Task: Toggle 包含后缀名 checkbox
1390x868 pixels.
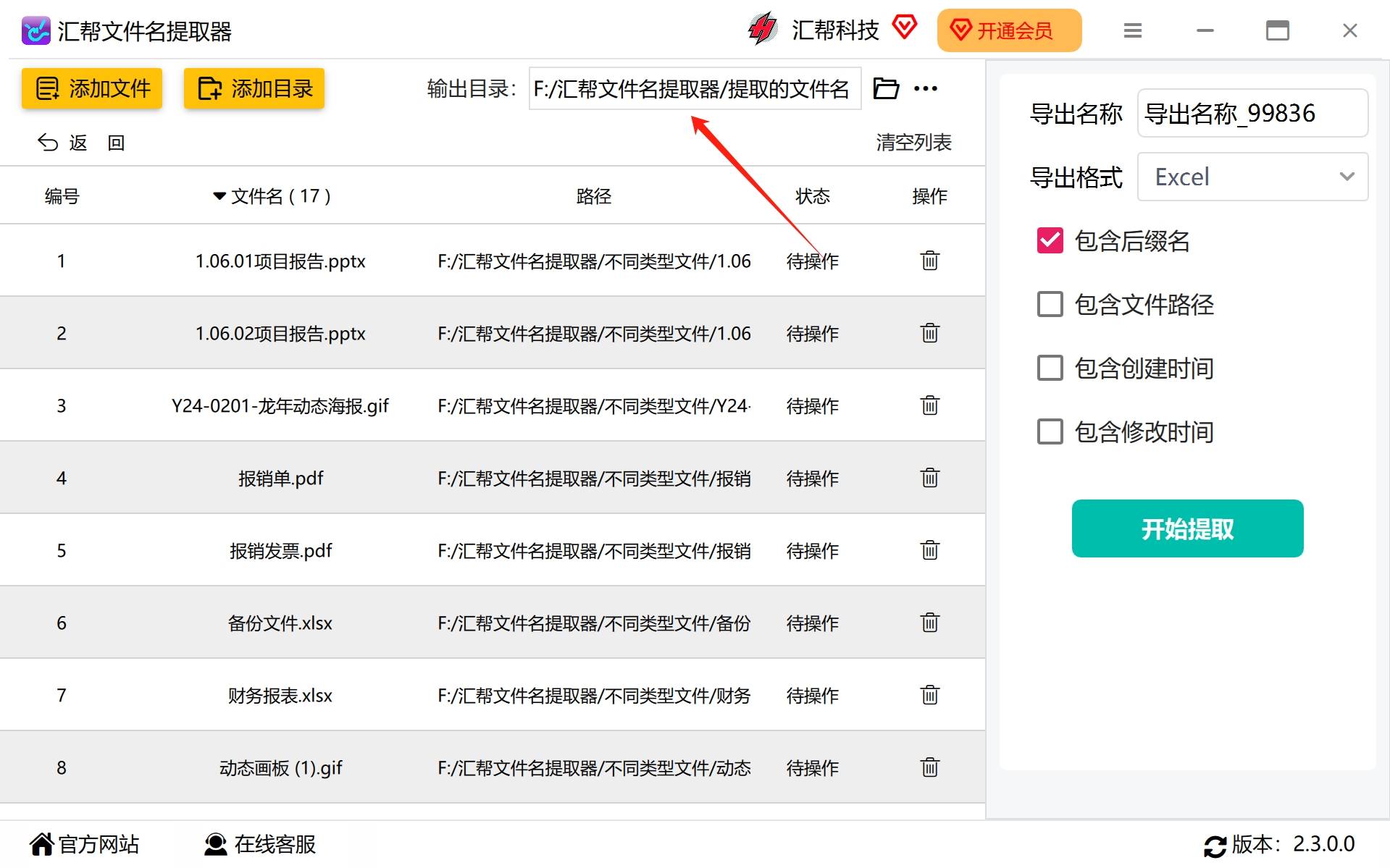Action: coord(1050,240)
